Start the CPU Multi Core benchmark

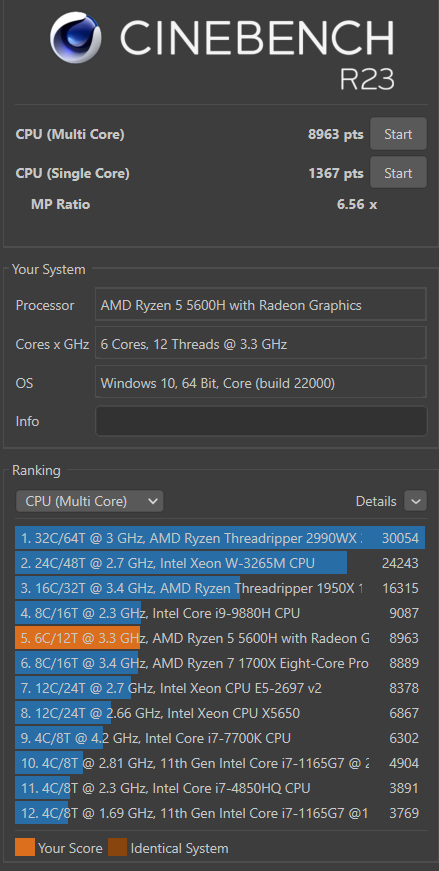coord(398,134)
